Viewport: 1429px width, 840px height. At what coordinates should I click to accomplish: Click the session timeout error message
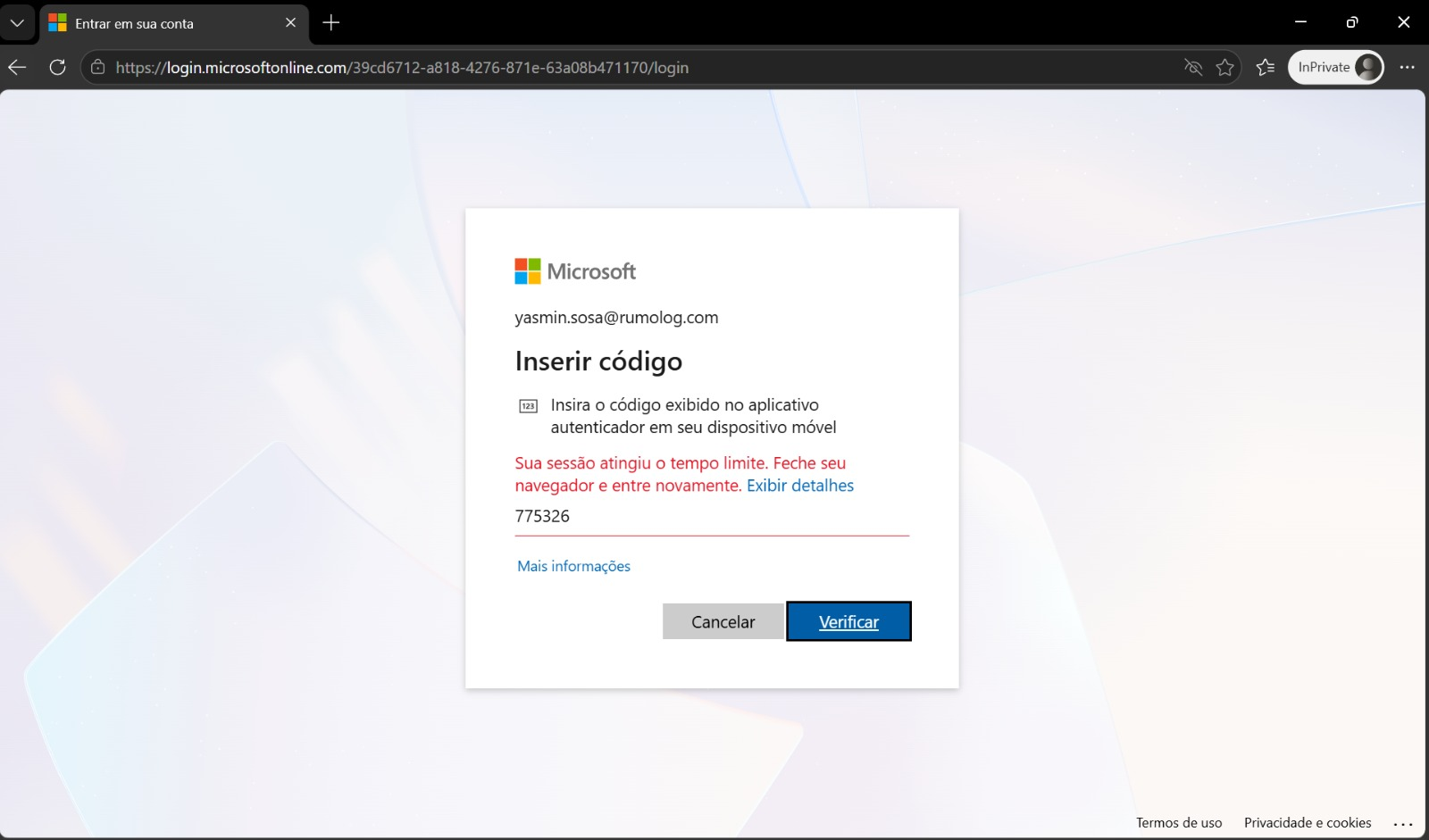681,474
